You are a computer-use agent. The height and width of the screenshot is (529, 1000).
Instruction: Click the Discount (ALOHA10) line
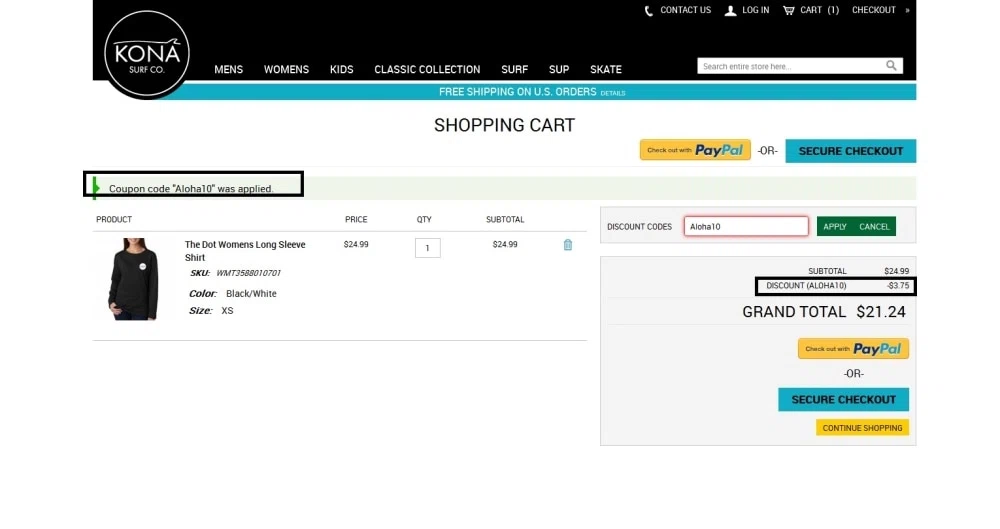837,286
